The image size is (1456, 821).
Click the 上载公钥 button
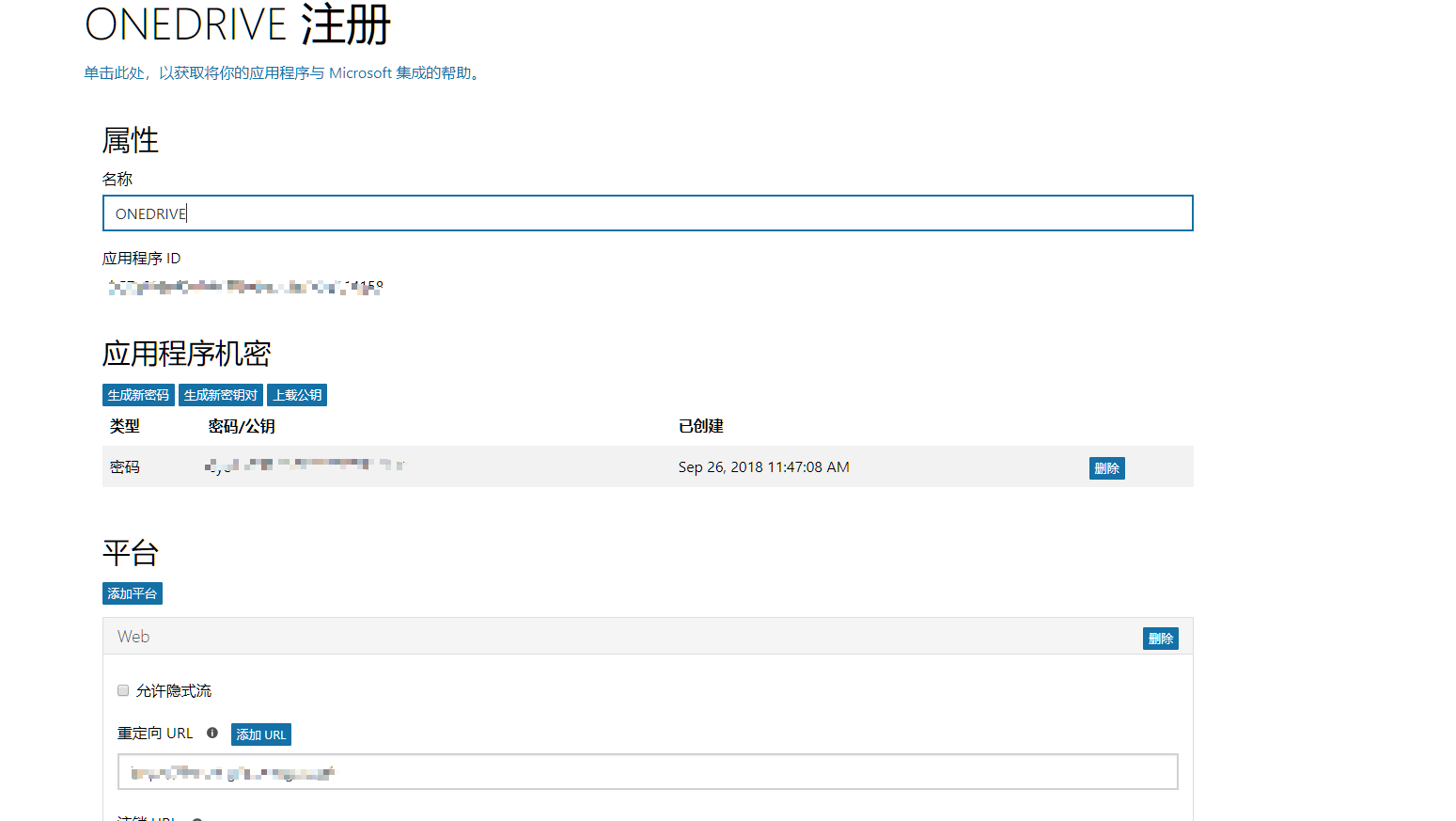coord(297,395)
